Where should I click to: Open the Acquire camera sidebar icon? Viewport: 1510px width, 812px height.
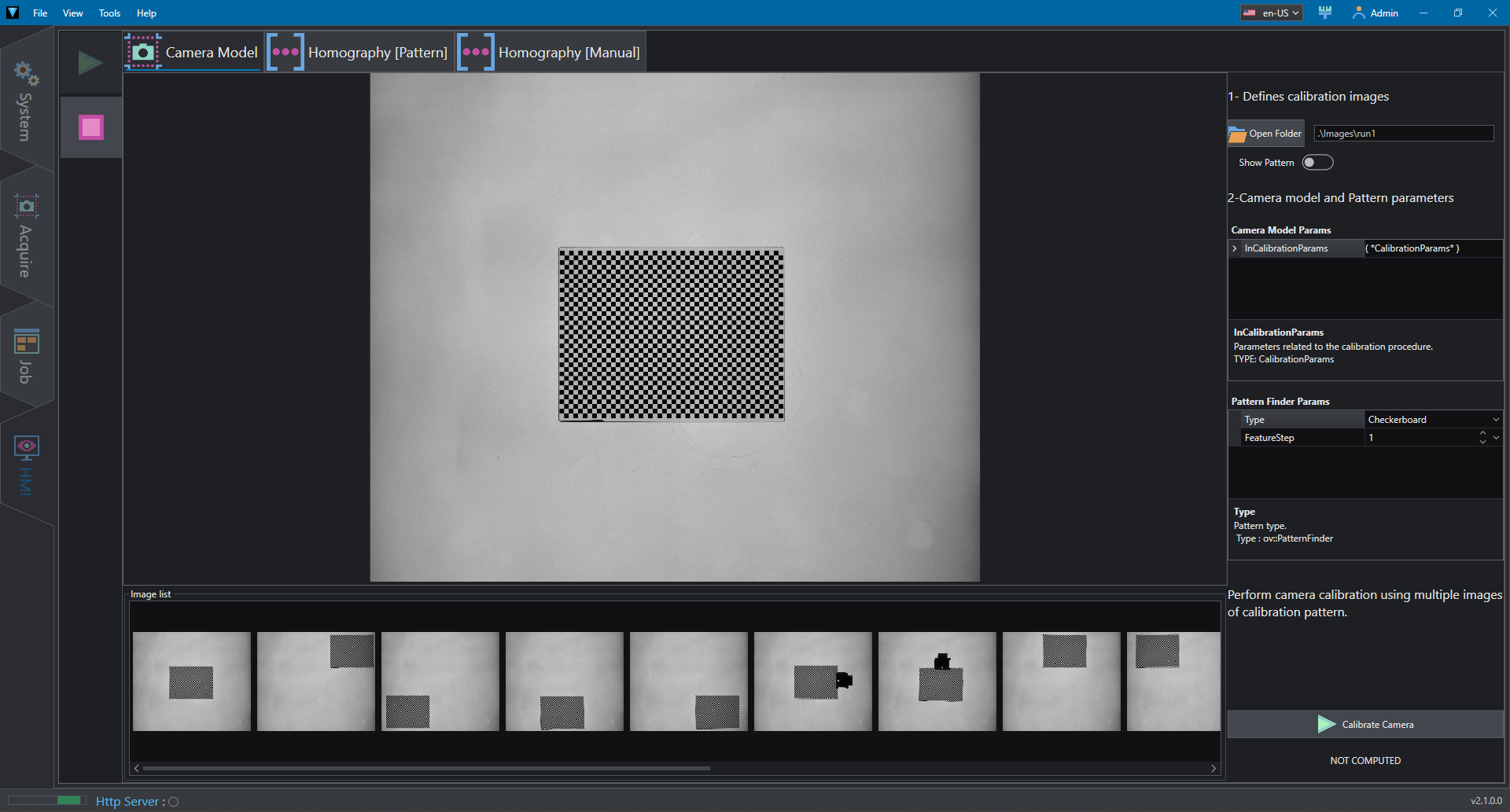[26, 206]
